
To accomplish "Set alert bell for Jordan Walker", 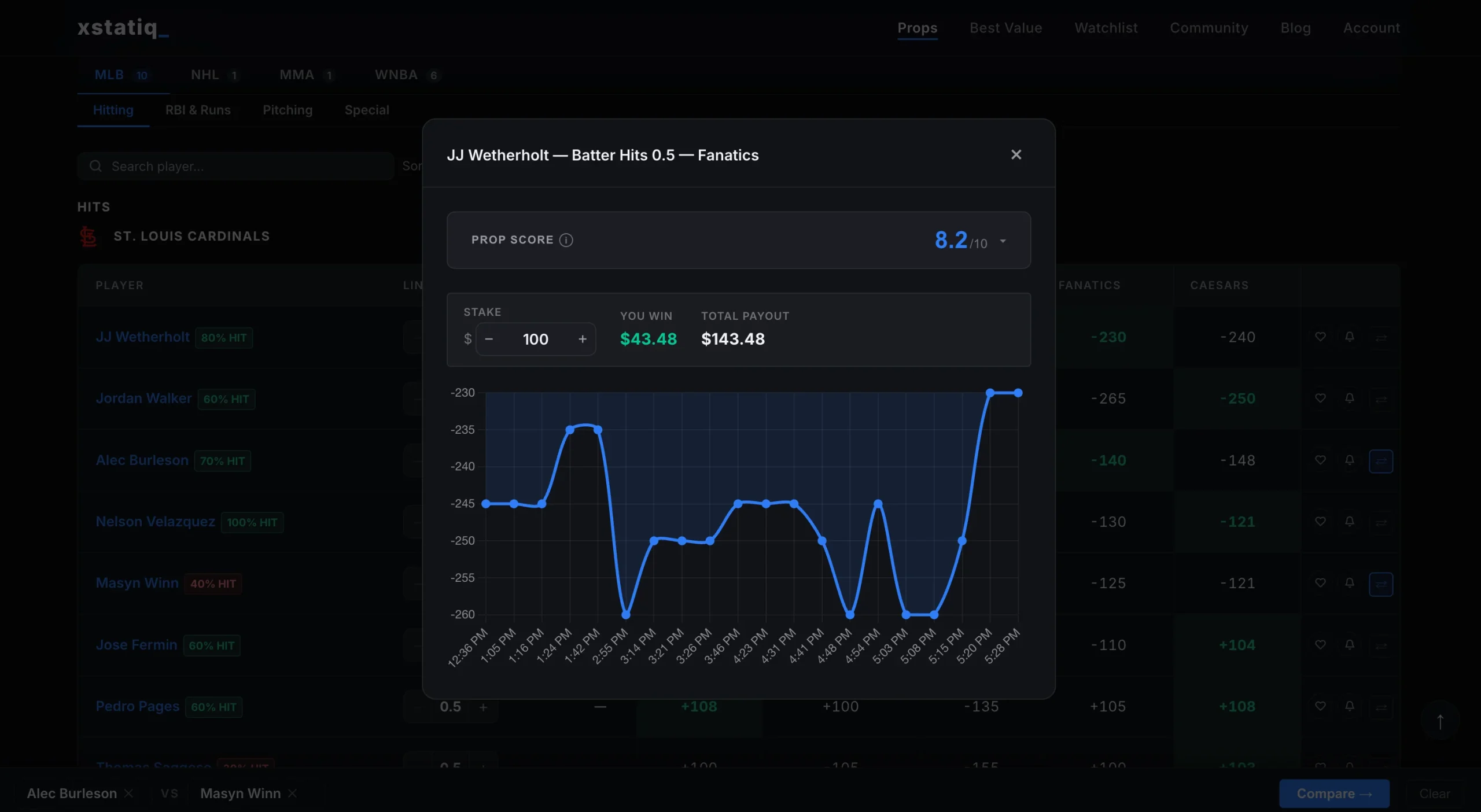I will click(1349, 398).
